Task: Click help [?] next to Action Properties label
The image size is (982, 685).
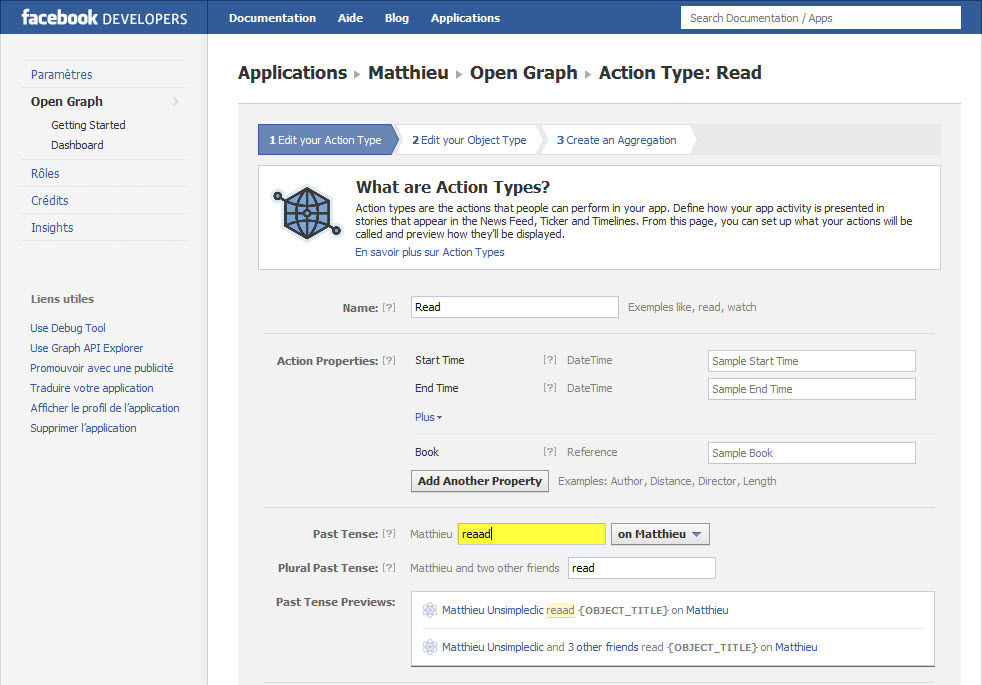Action: click(389, 361)
